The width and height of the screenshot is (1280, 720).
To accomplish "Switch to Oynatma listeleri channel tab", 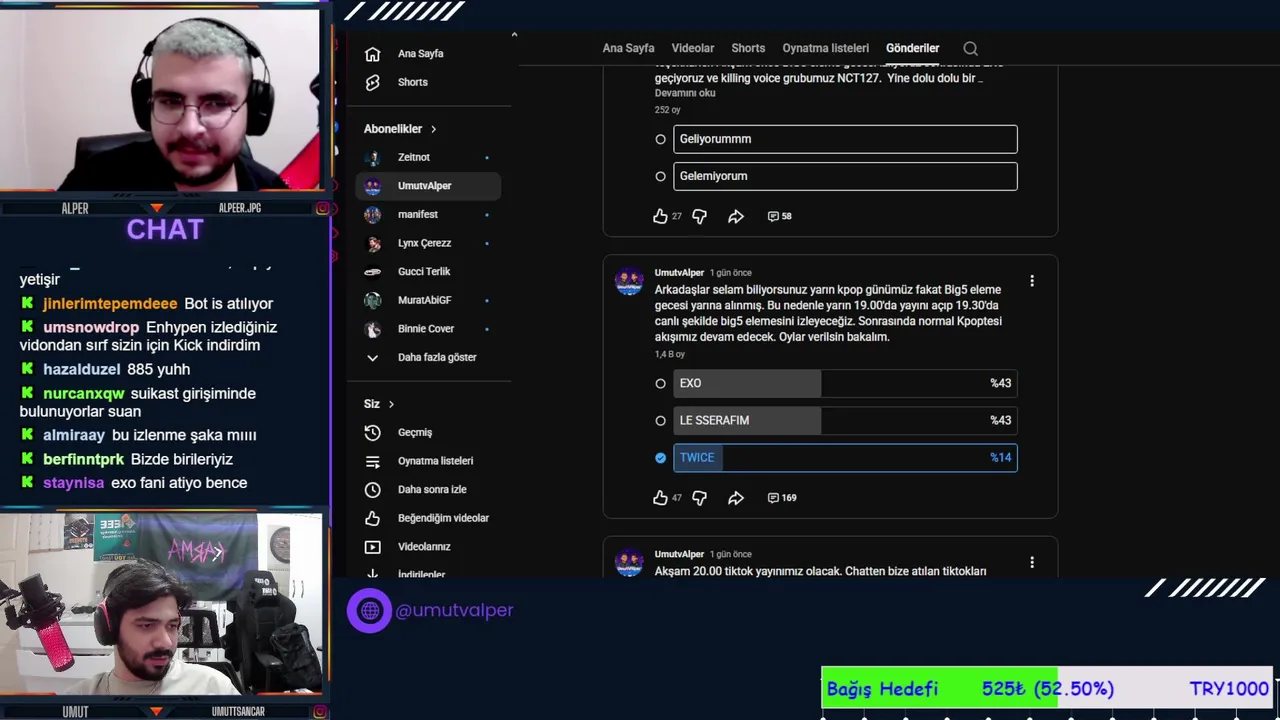I will pos(825,48).
